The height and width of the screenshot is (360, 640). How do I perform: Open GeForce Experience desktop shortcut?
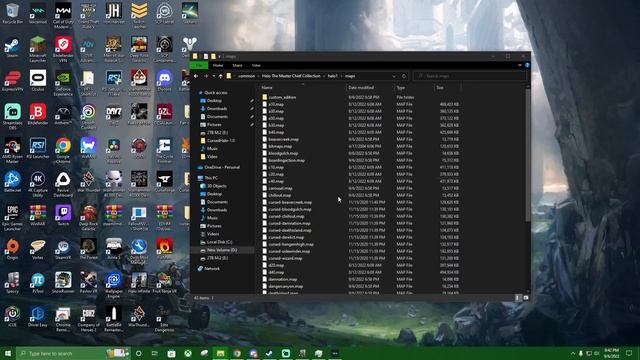63,83
